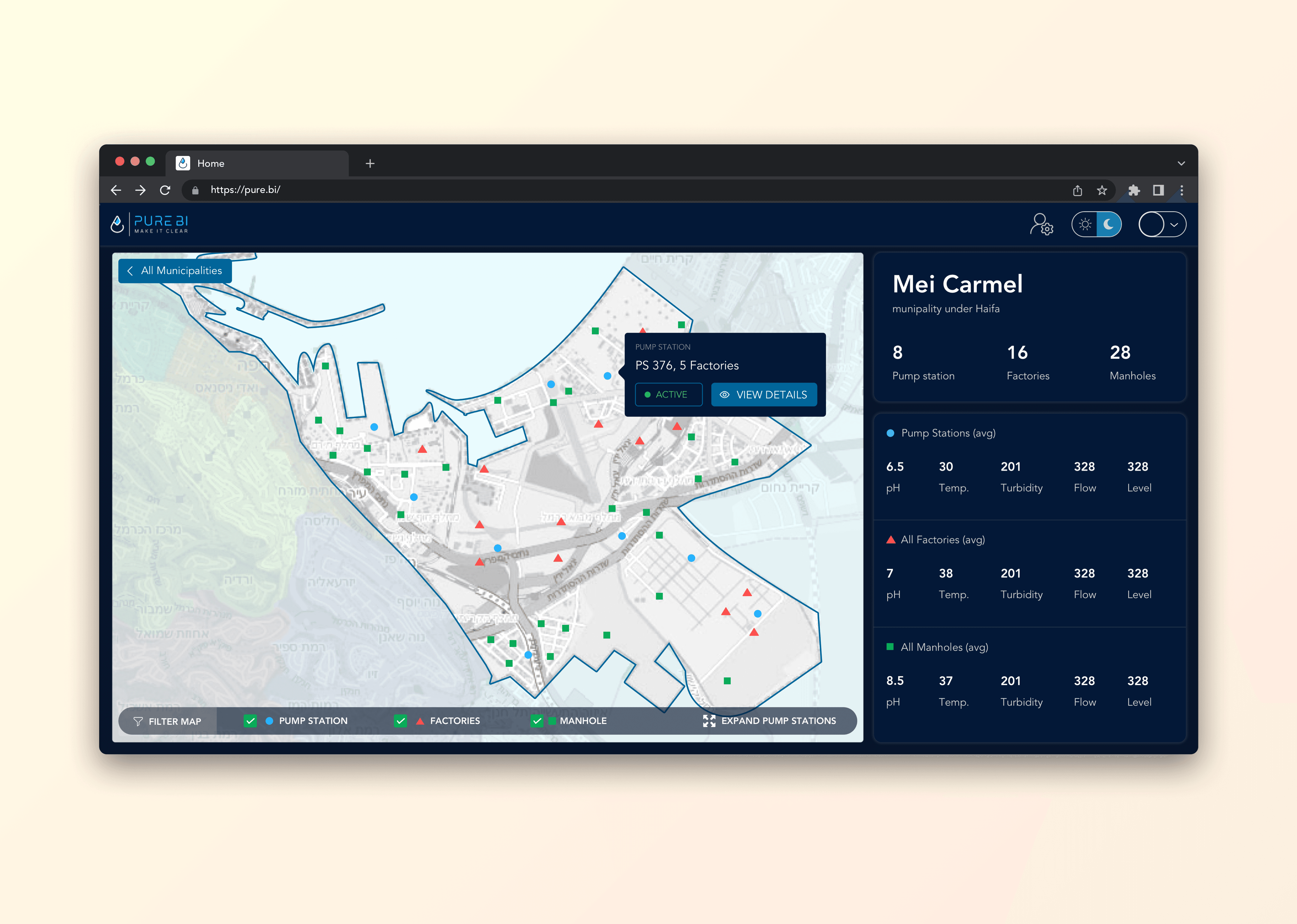The height and width of the screenshot is (924, 1297).
Task: Expand the browser tab list chevron
Action: [1181, 163]
